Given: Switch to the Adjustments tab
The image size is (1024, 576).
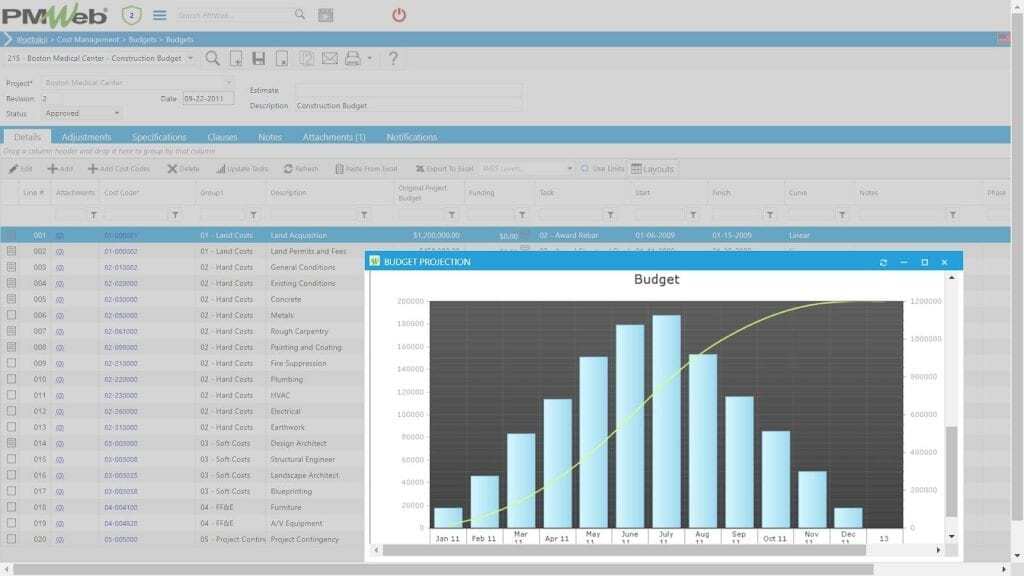Looking at the screenshot, I should coord(86,137).
